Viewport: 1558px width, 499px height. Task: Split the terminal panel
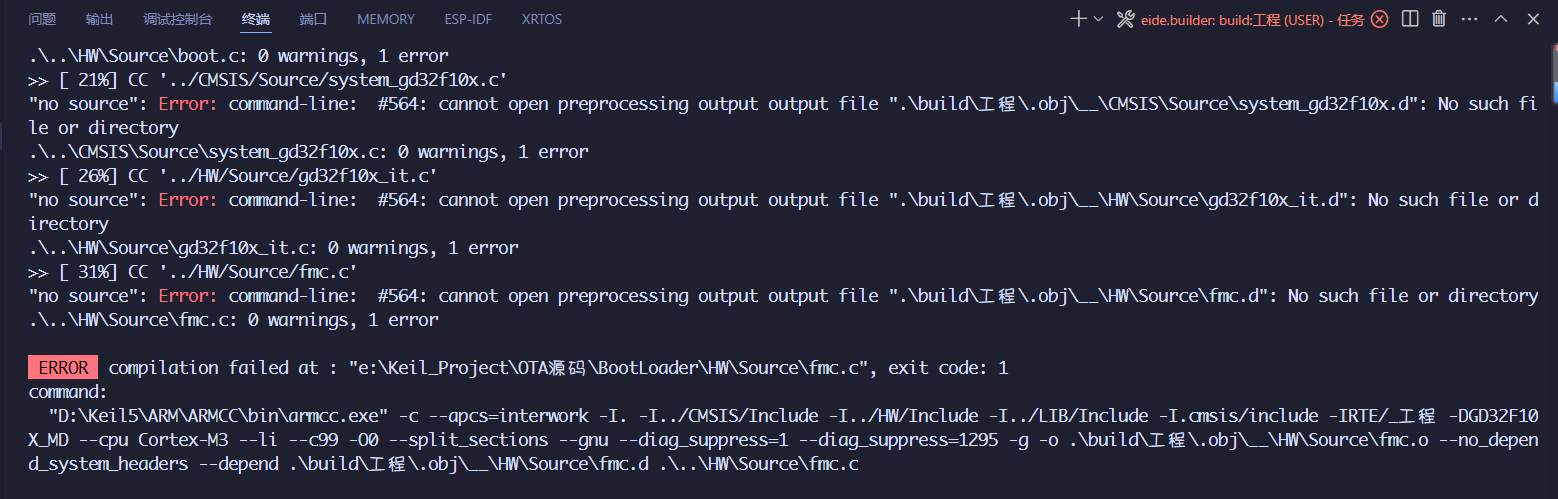click(1409, 19)
